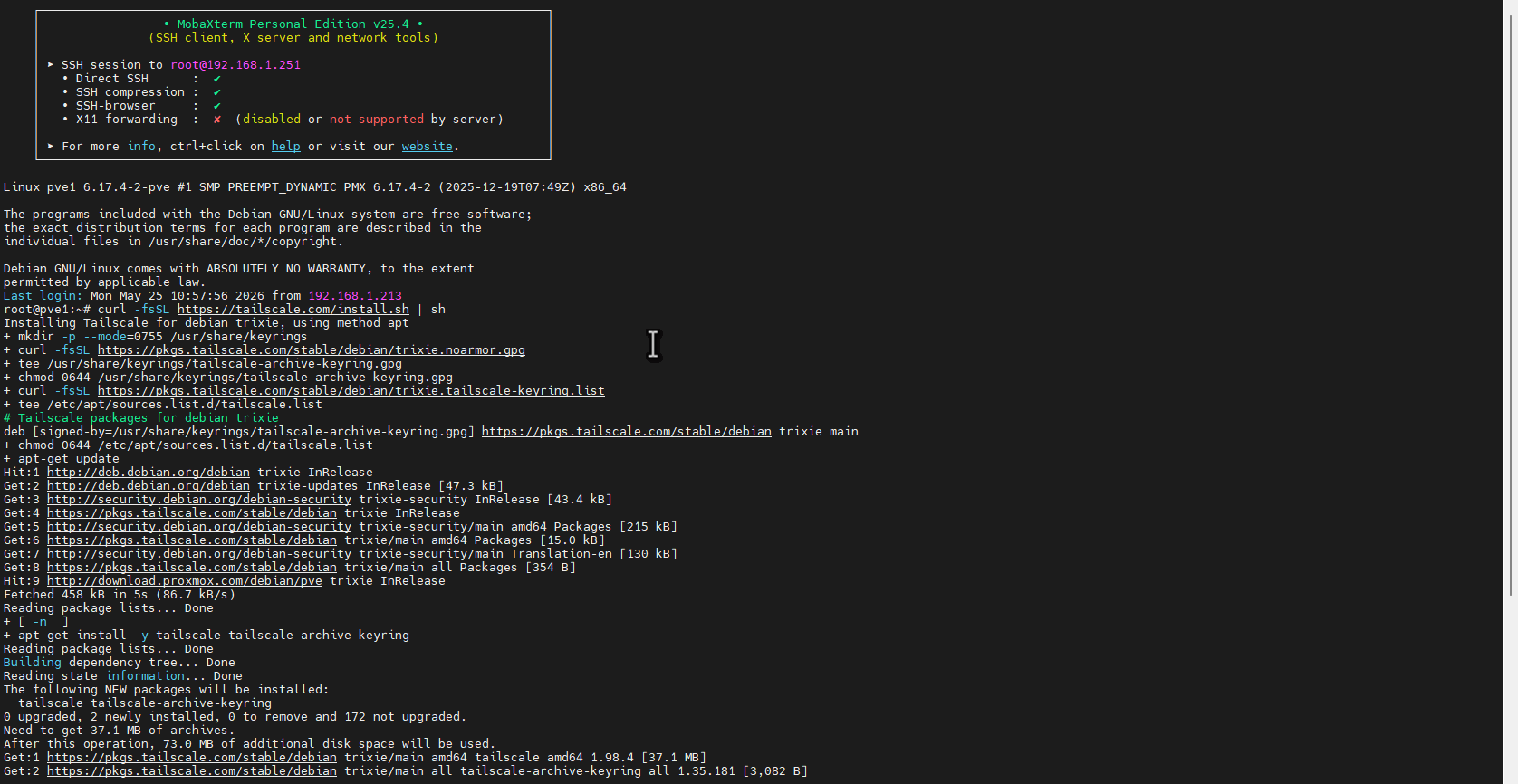The height and width of the screenshot is (784, 1518).
Task: Click the 'SSH compression' status row
Action: click(x=141, y=92)
